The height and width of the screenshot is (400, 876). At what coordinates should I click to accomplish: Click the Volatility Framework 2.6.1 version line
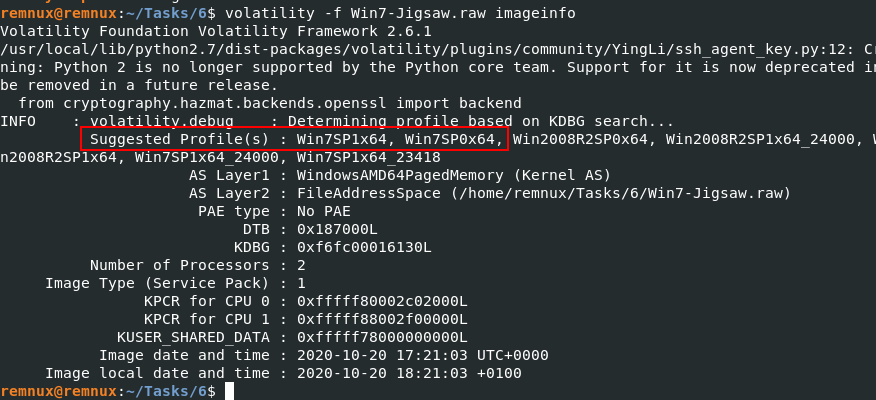216,31
